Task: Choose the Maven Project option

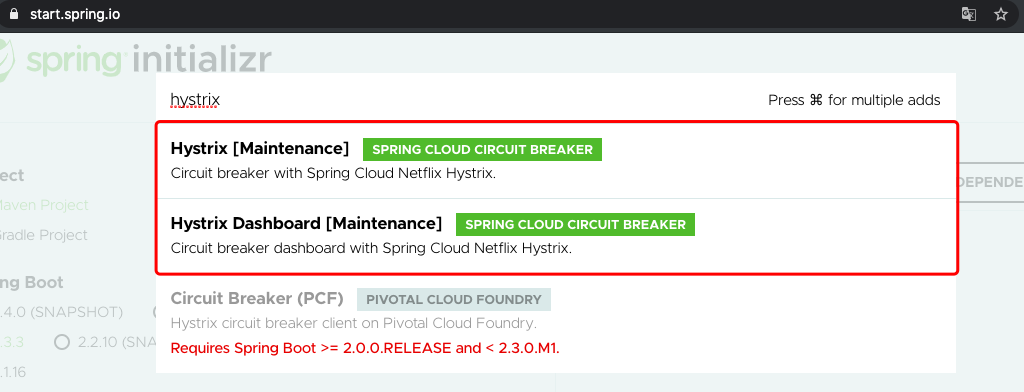Action: (x=43, y=205)
